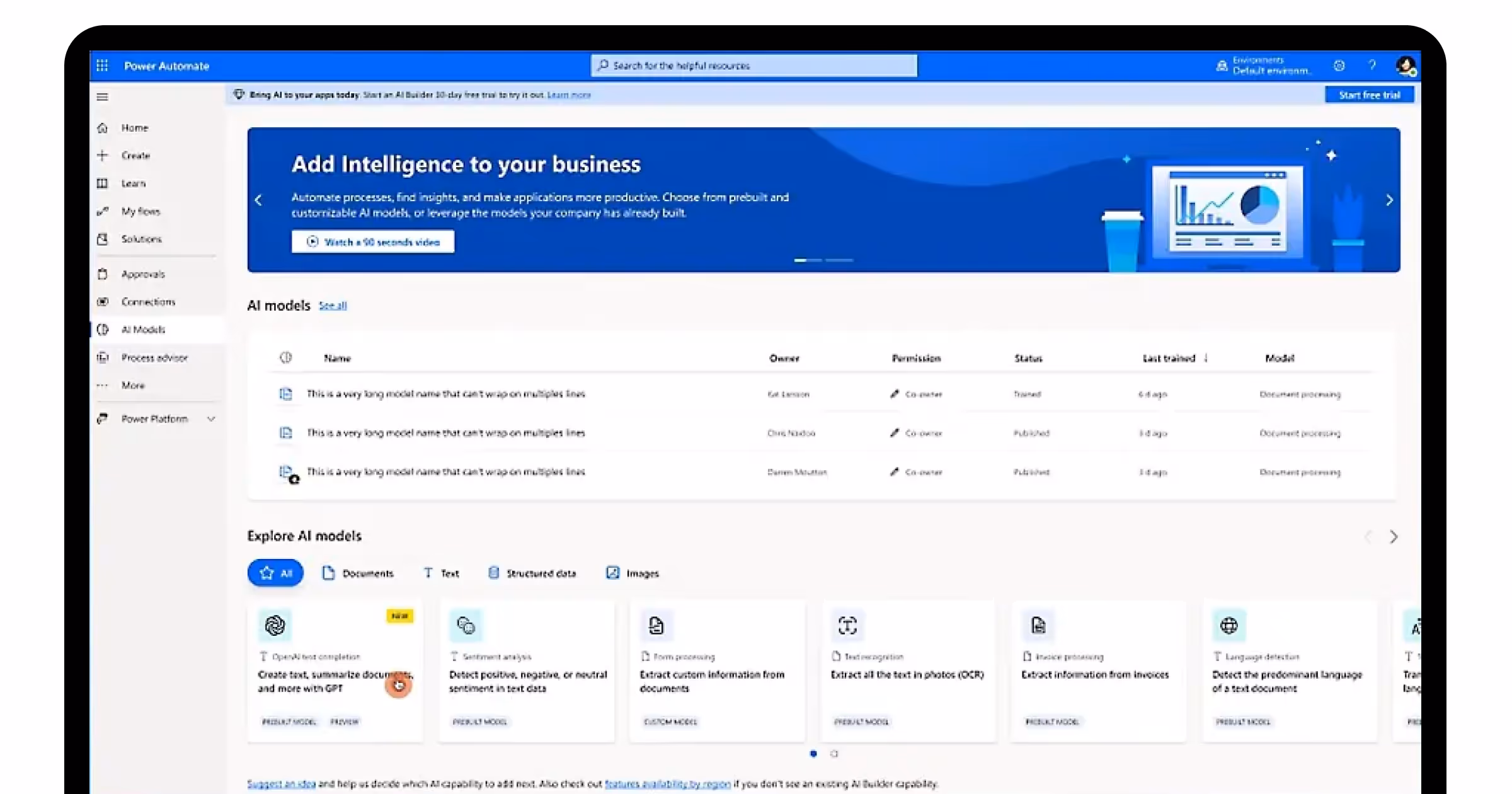
Task: Sort by Last trained column header
Action: point(1169,358)
